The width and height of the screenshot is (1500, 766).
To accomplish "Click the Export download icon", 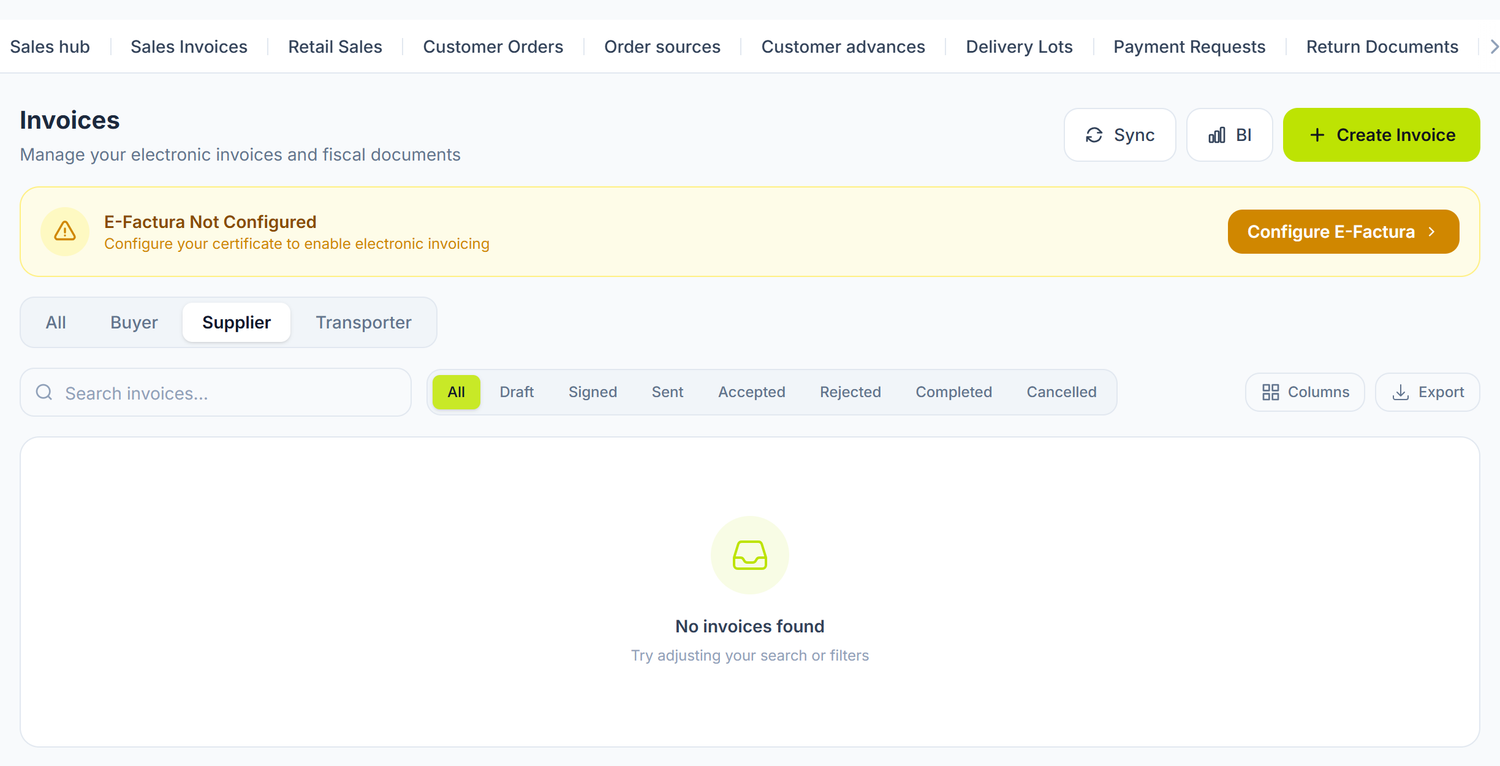I will [1401, 392].
